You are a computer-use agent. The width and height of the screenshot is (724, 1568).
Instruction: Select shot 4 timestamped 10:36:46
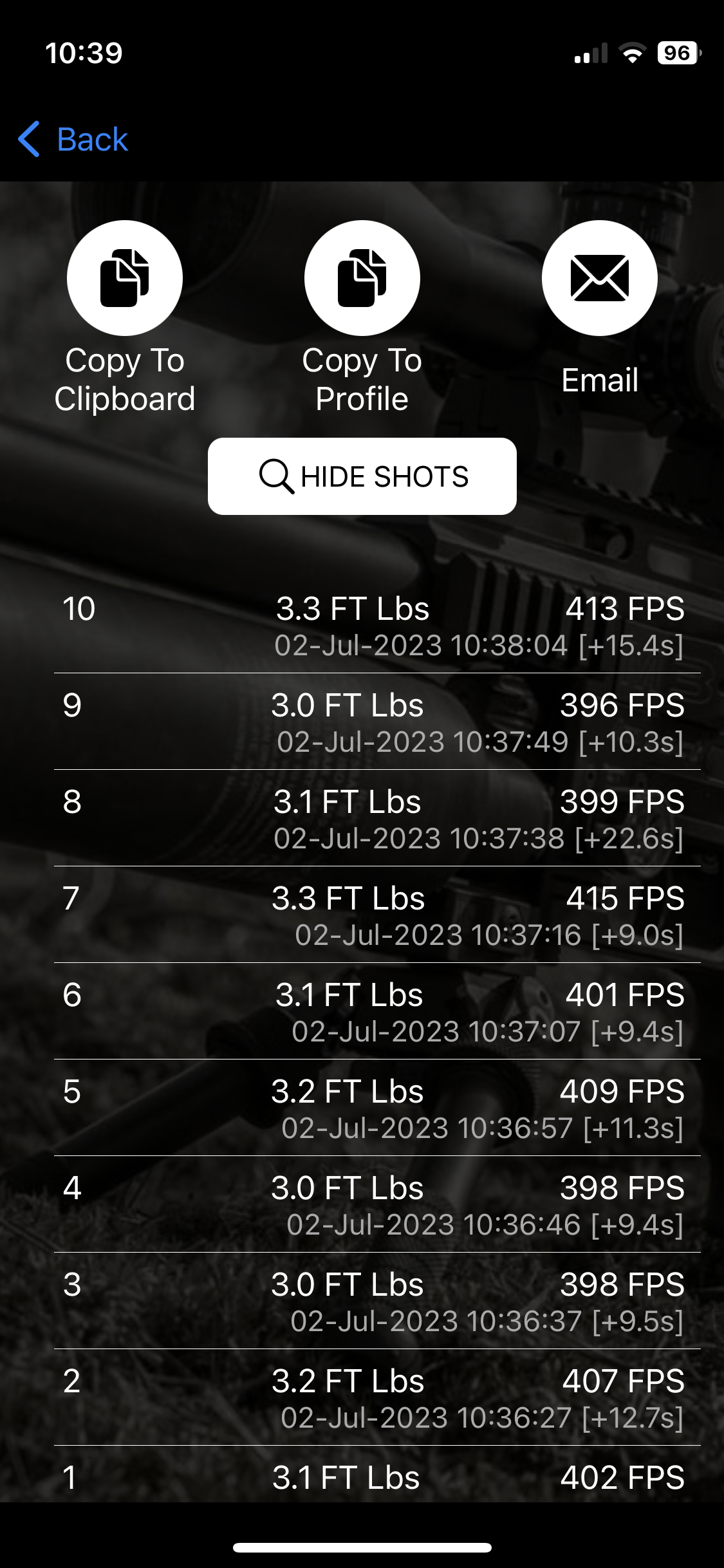pyautogui.click(x=377, y=1204)
